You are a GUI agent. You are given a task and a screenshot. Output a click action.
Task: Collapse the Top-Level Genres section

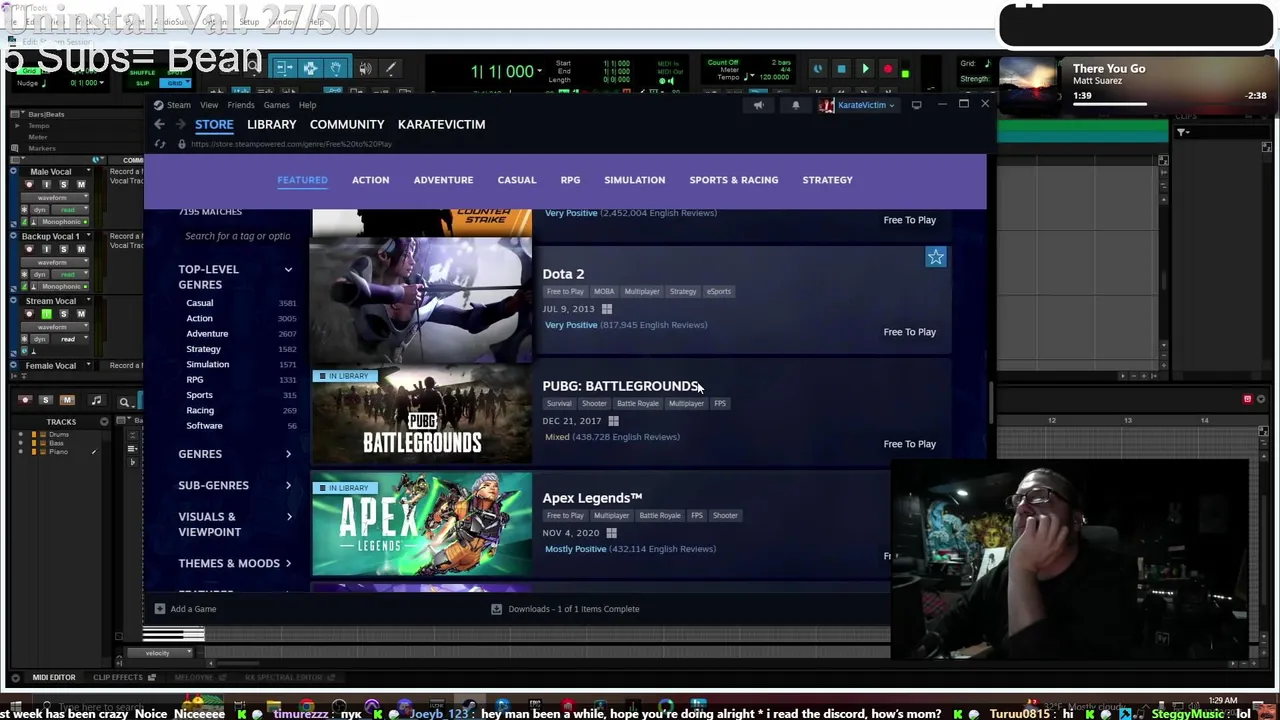tap(288, 270)
